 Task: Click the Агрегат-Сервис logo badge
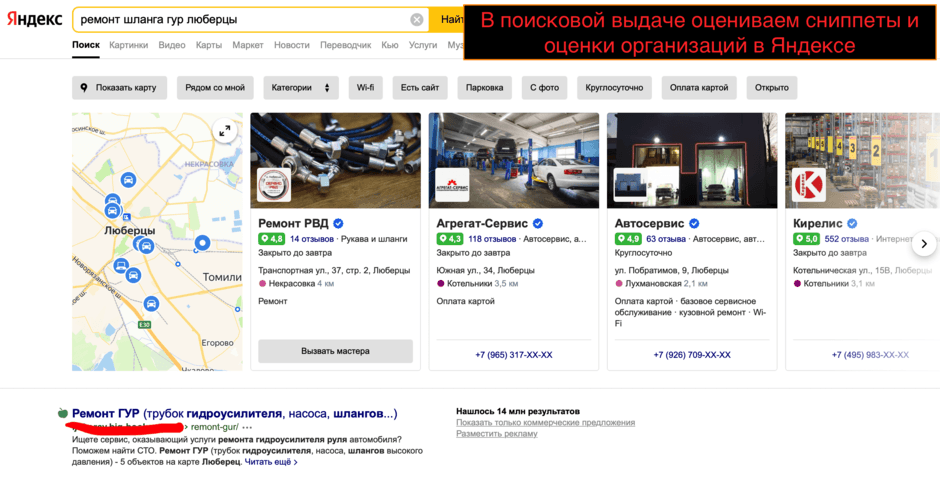452,185
